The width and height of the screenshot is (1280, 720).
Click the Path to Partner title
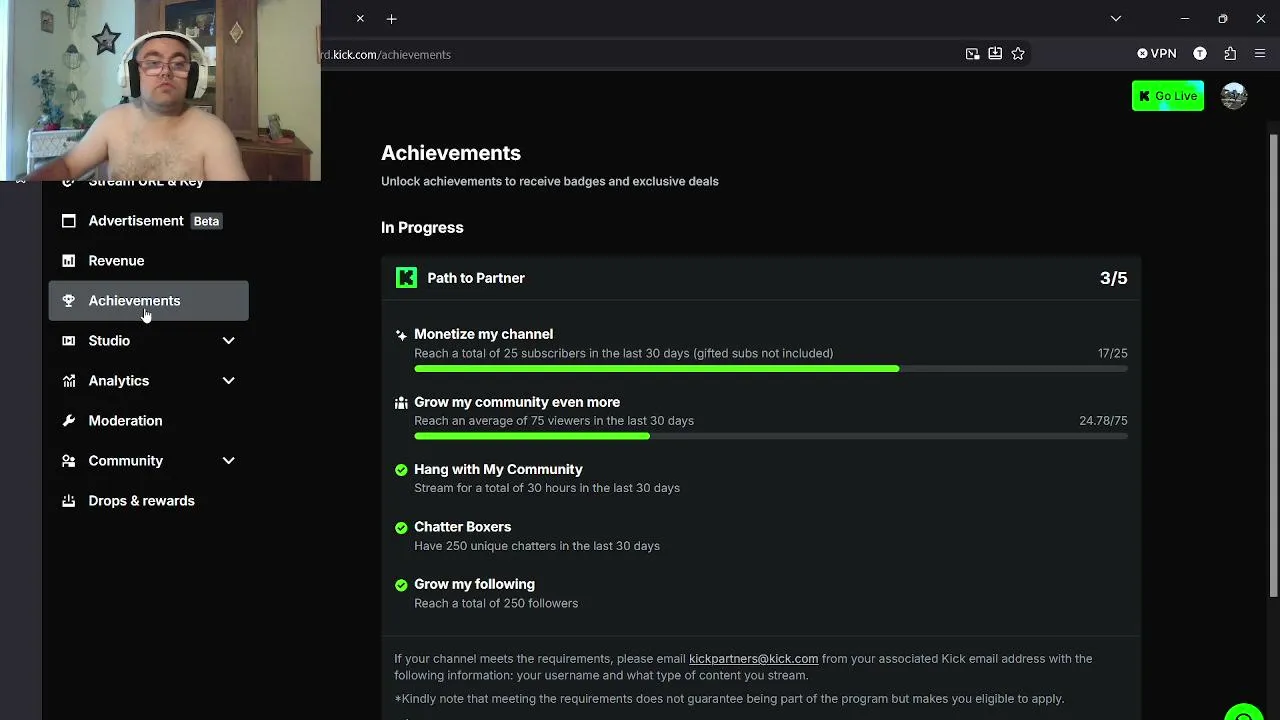tap(476, 278)
